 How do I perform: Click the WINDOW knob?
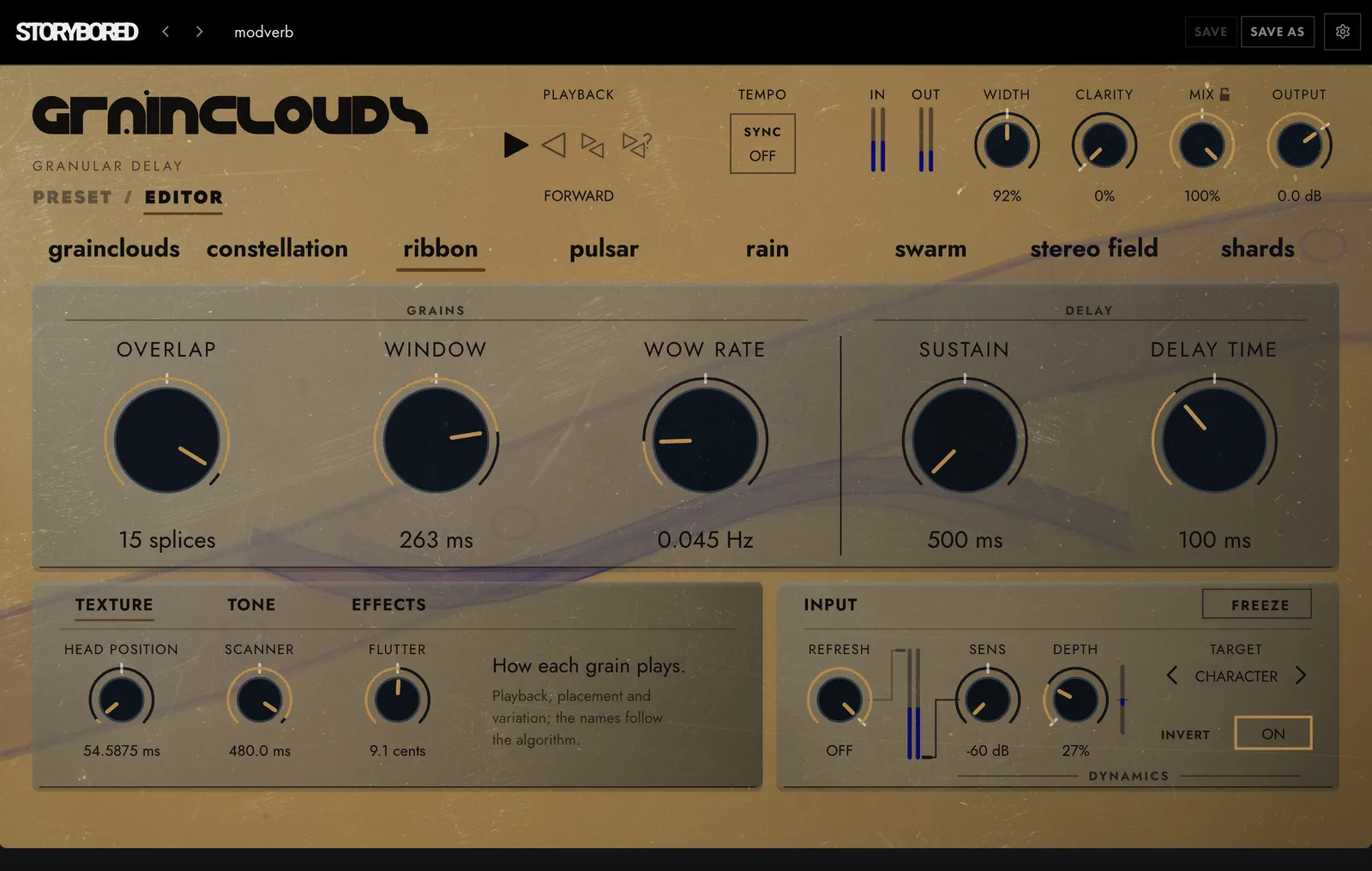(436, 440)
